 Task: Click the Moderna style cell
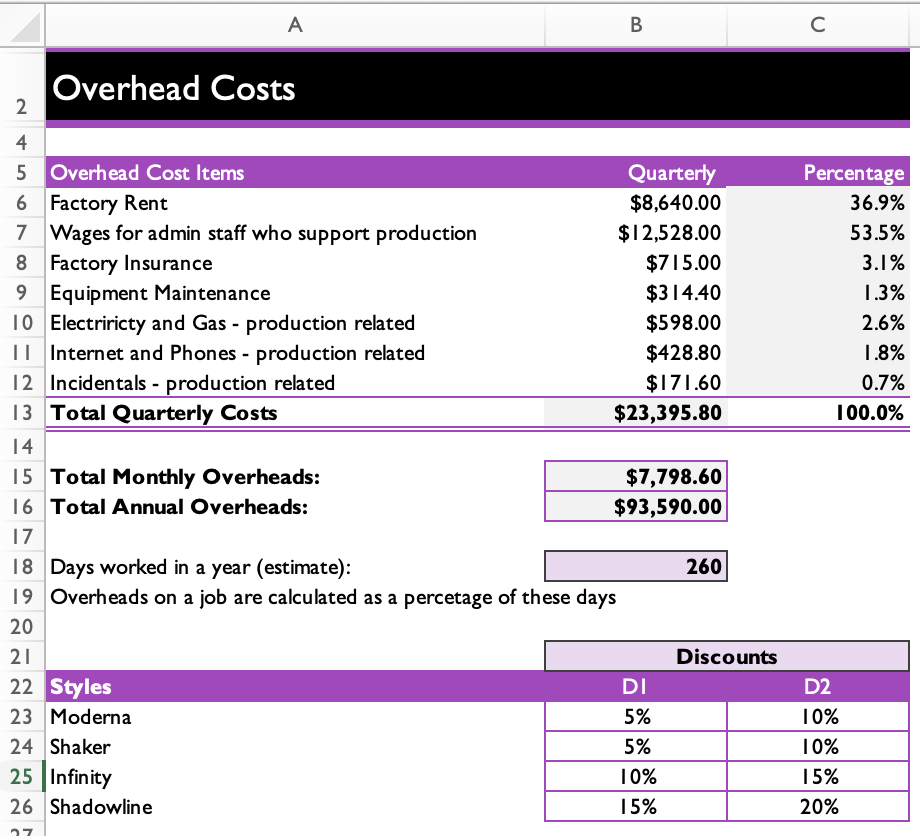coord(295,716)
